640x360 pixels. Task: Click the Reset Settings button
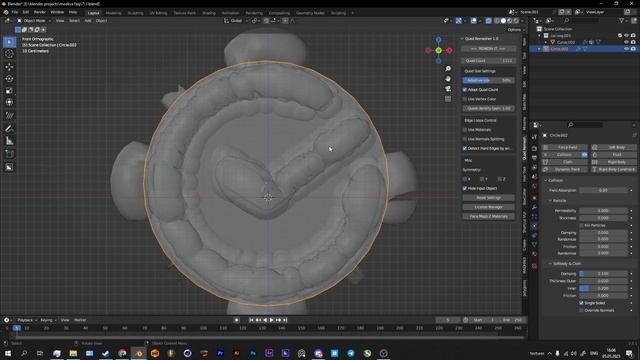488,198
